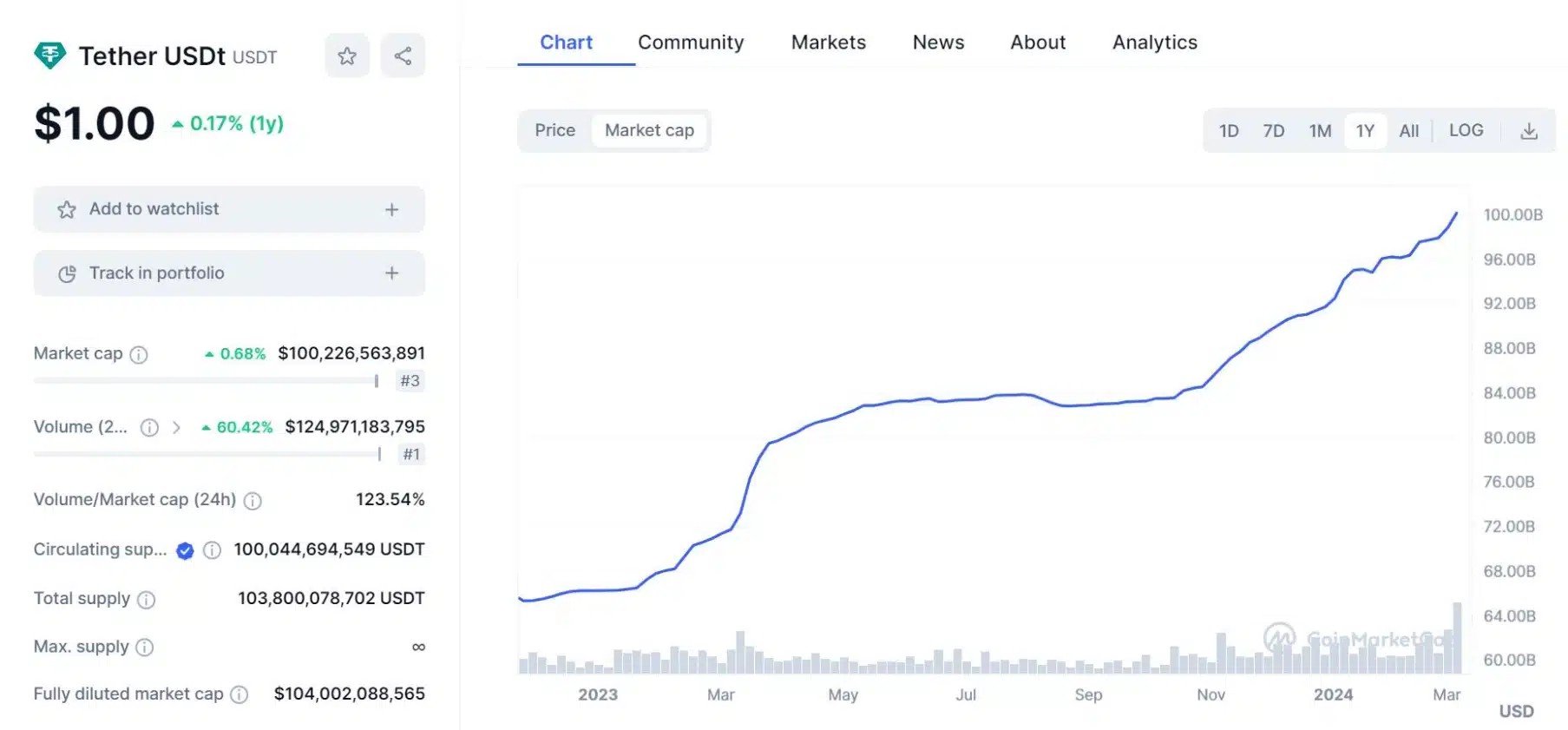
Task: Click the star icon in Add to watchlist
Action: (x=67, y=210)
